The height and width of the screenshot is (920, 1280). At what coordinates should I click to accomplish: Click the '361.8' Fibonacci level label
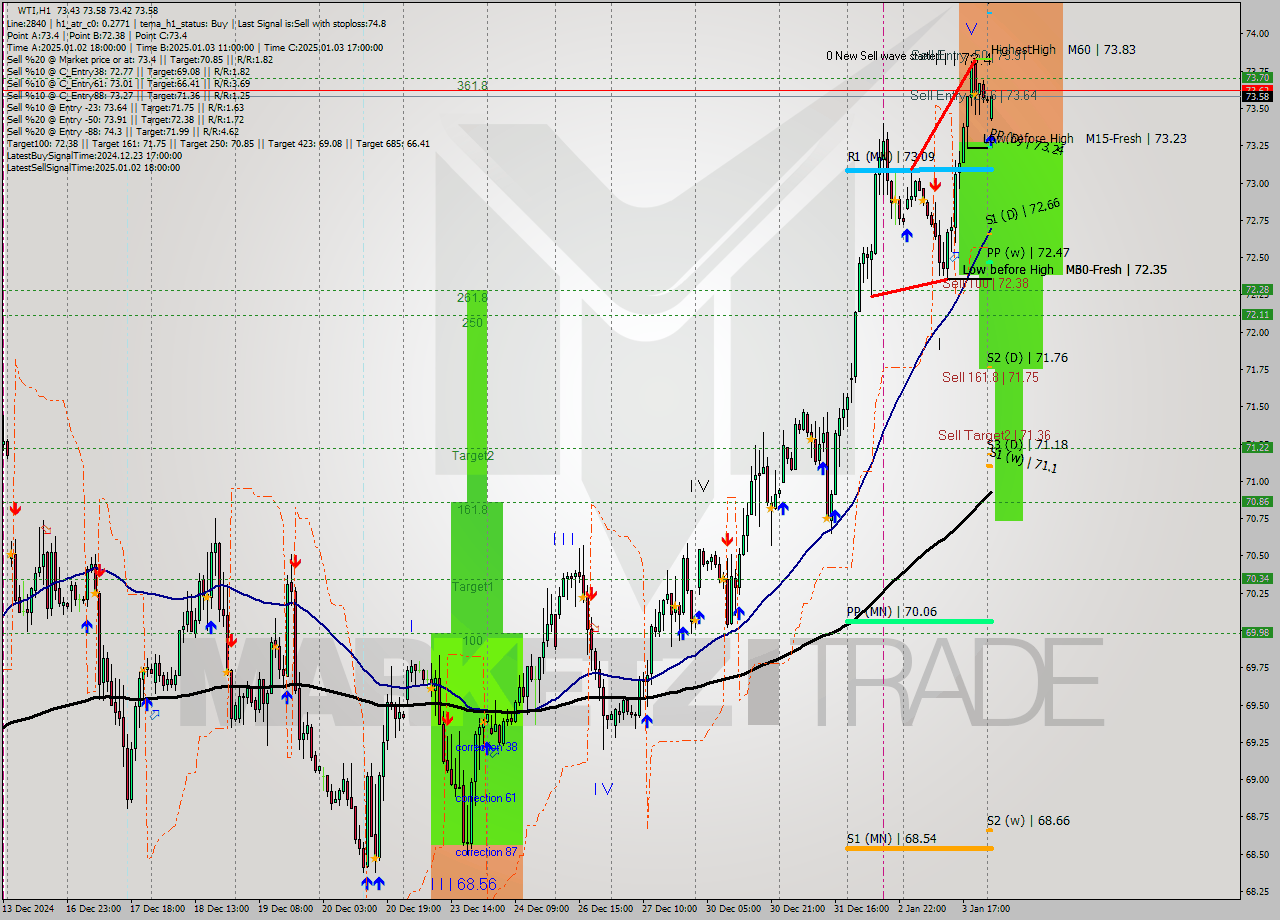pyautogui.click(x=473, y=86)
